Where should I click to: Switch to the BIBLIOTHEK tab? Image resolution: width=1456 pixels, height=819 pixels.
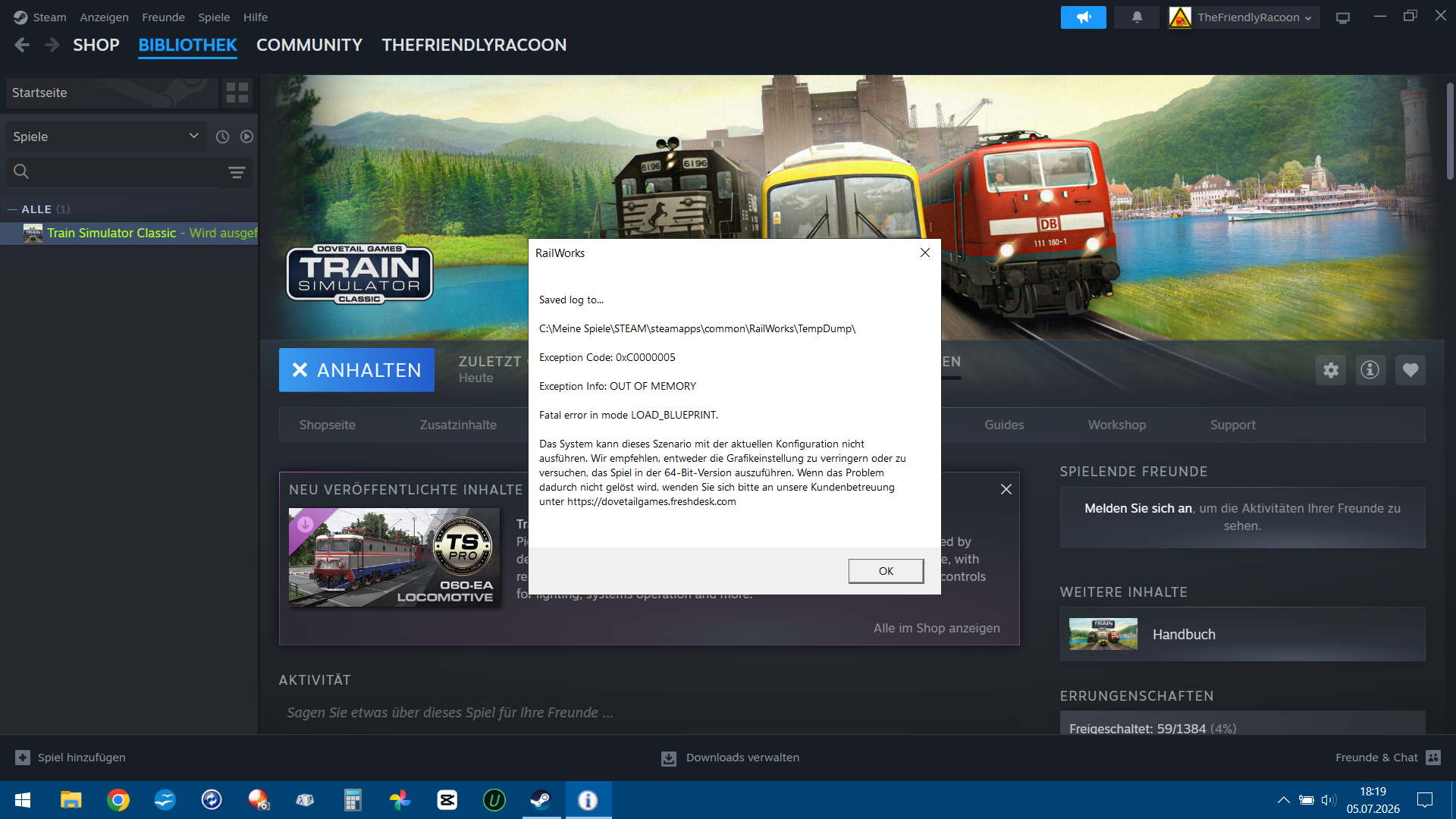[x=187, y=45]
